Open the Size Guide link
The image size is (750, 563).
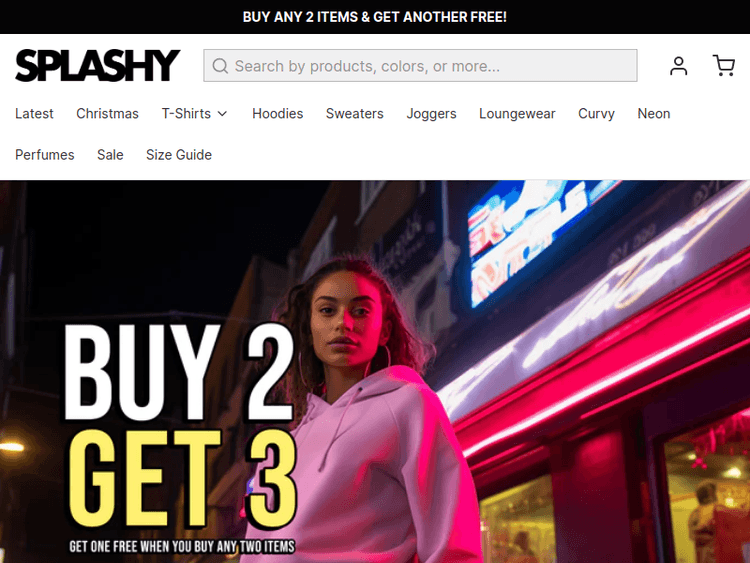point(178,155)
